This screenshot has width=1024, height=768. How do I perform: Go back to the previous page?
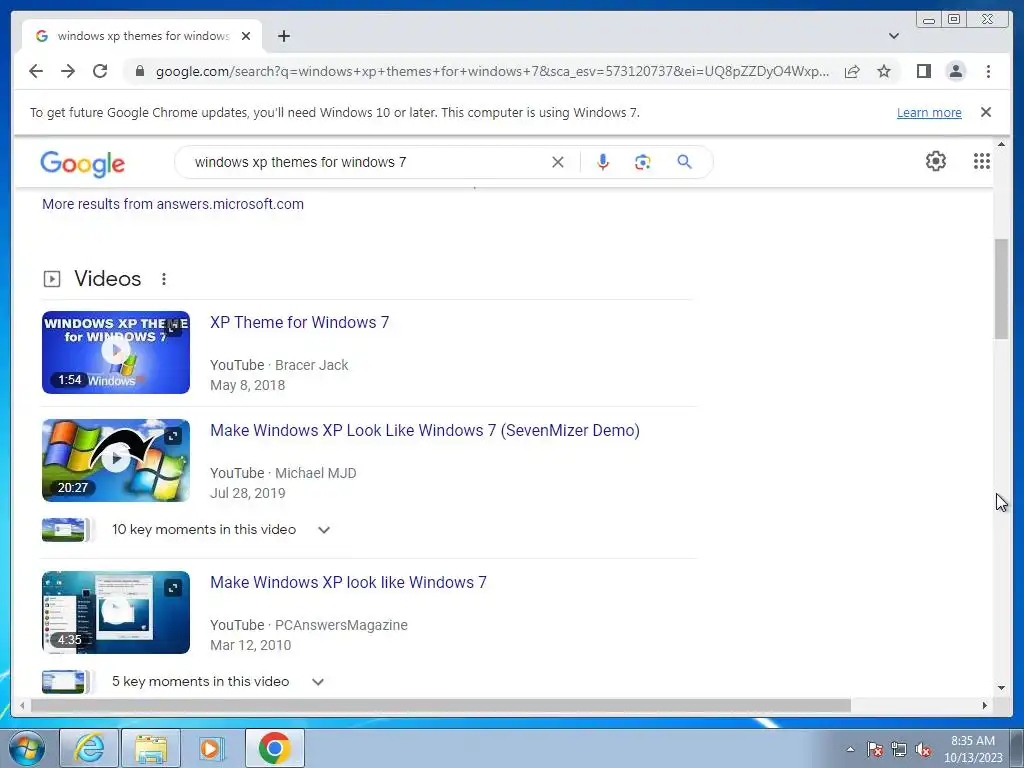click(36, 71)
